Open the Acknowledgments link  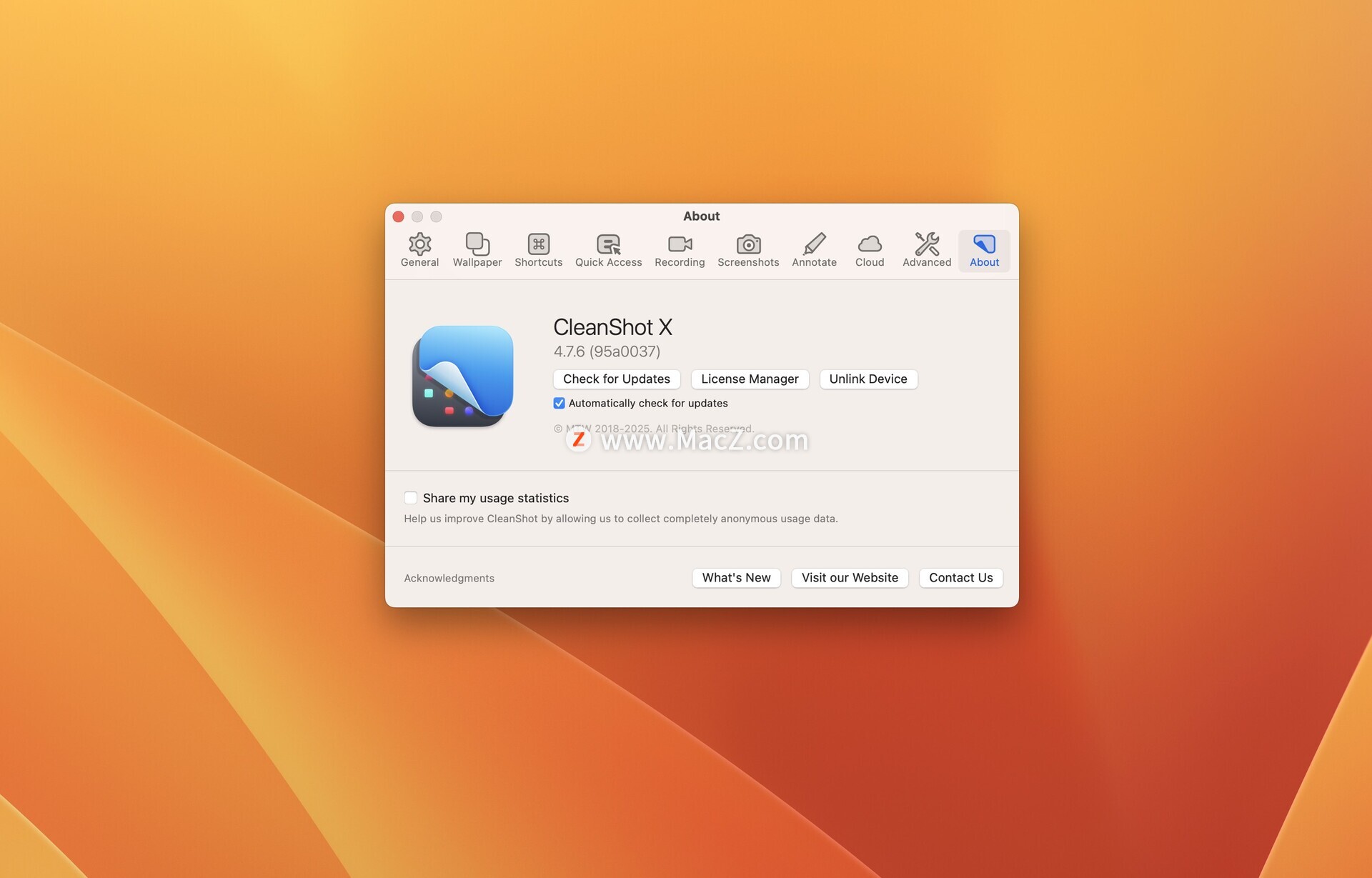[x=449, y=578]
